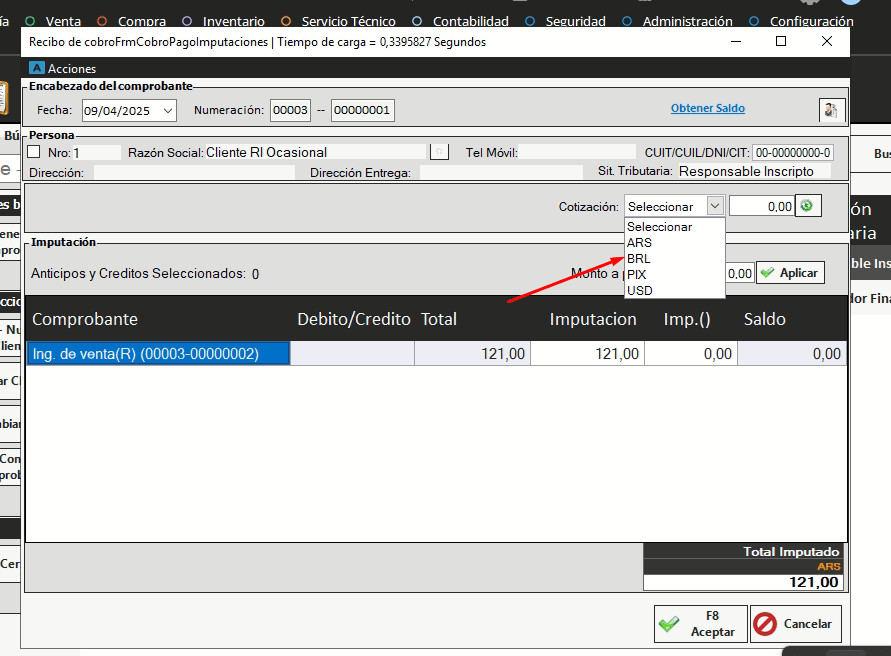Select BRL from the currency list
891x656 pixels.
click(639, 258)
